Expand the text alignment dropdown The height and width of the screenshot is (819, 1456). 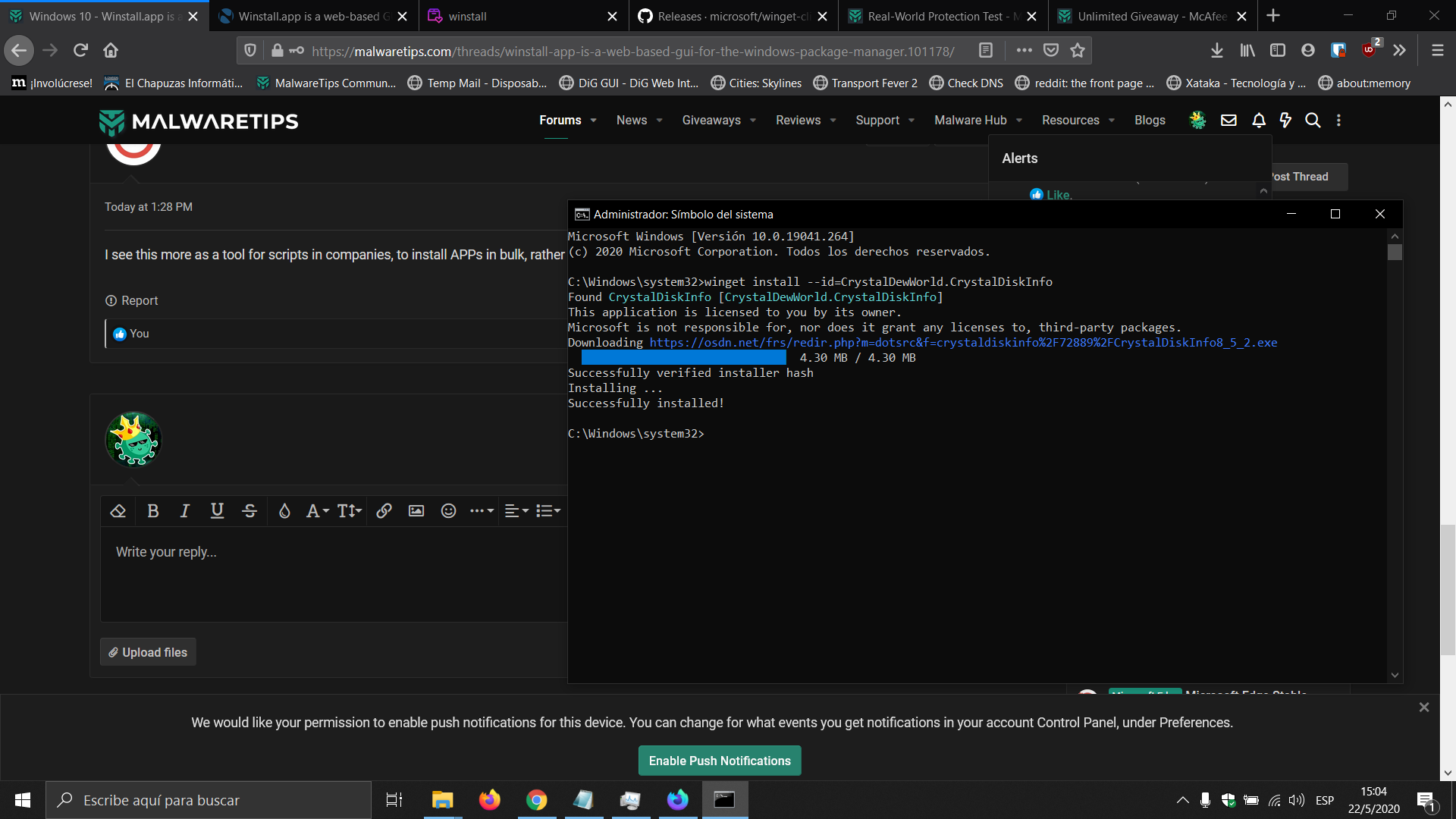tap(516, 511)
